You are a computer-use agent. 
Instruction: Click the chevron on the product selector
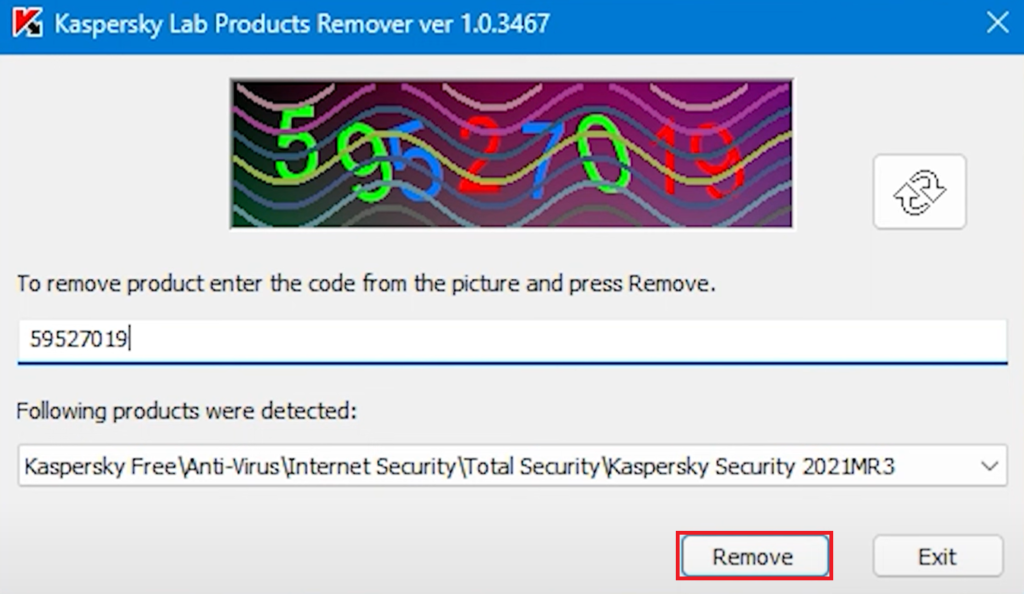pos(989,466)
